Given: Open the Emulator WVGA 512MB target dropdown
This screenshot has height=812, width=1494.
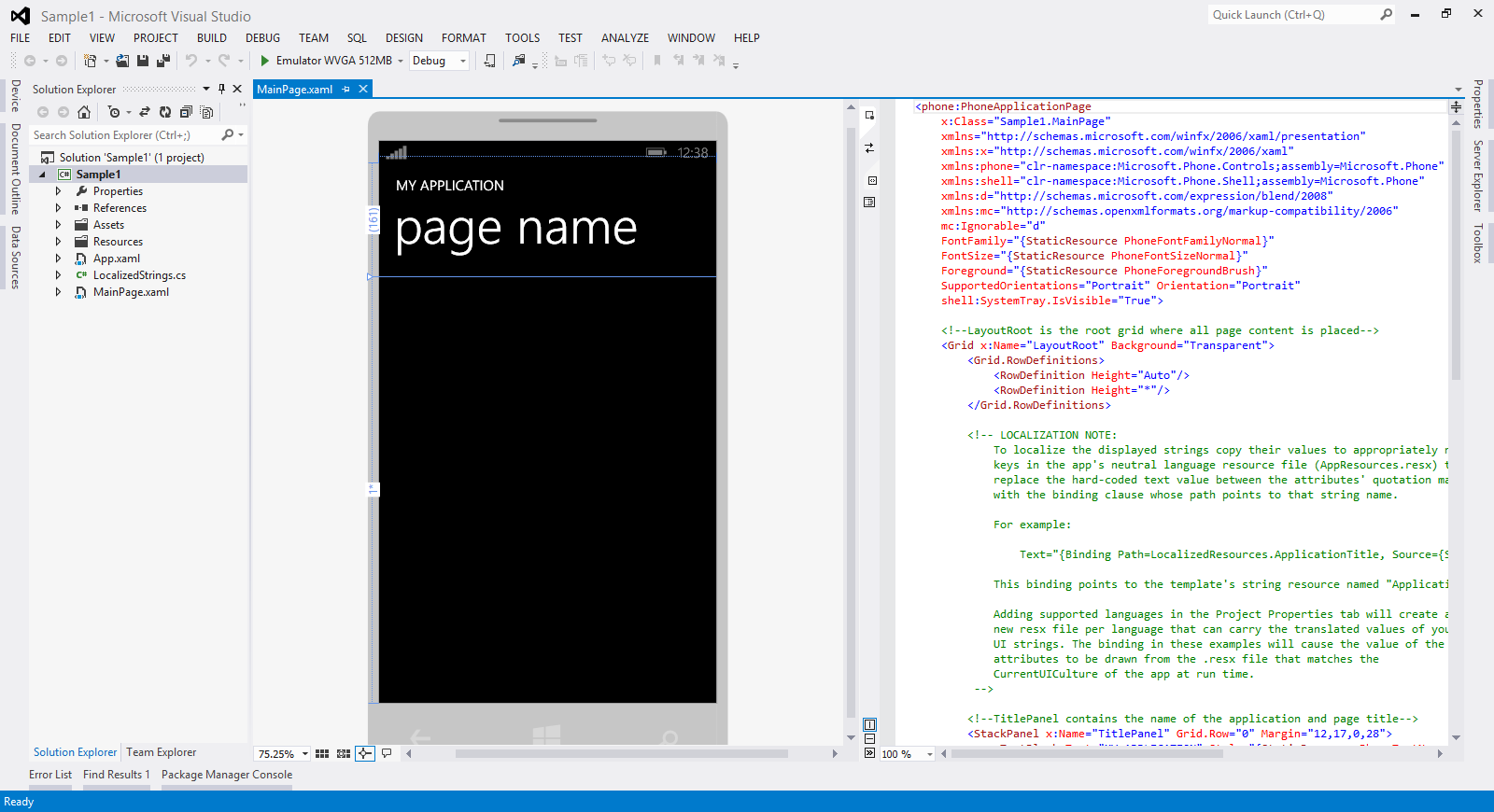Looking at the screenshot, I should coord(401,61).
